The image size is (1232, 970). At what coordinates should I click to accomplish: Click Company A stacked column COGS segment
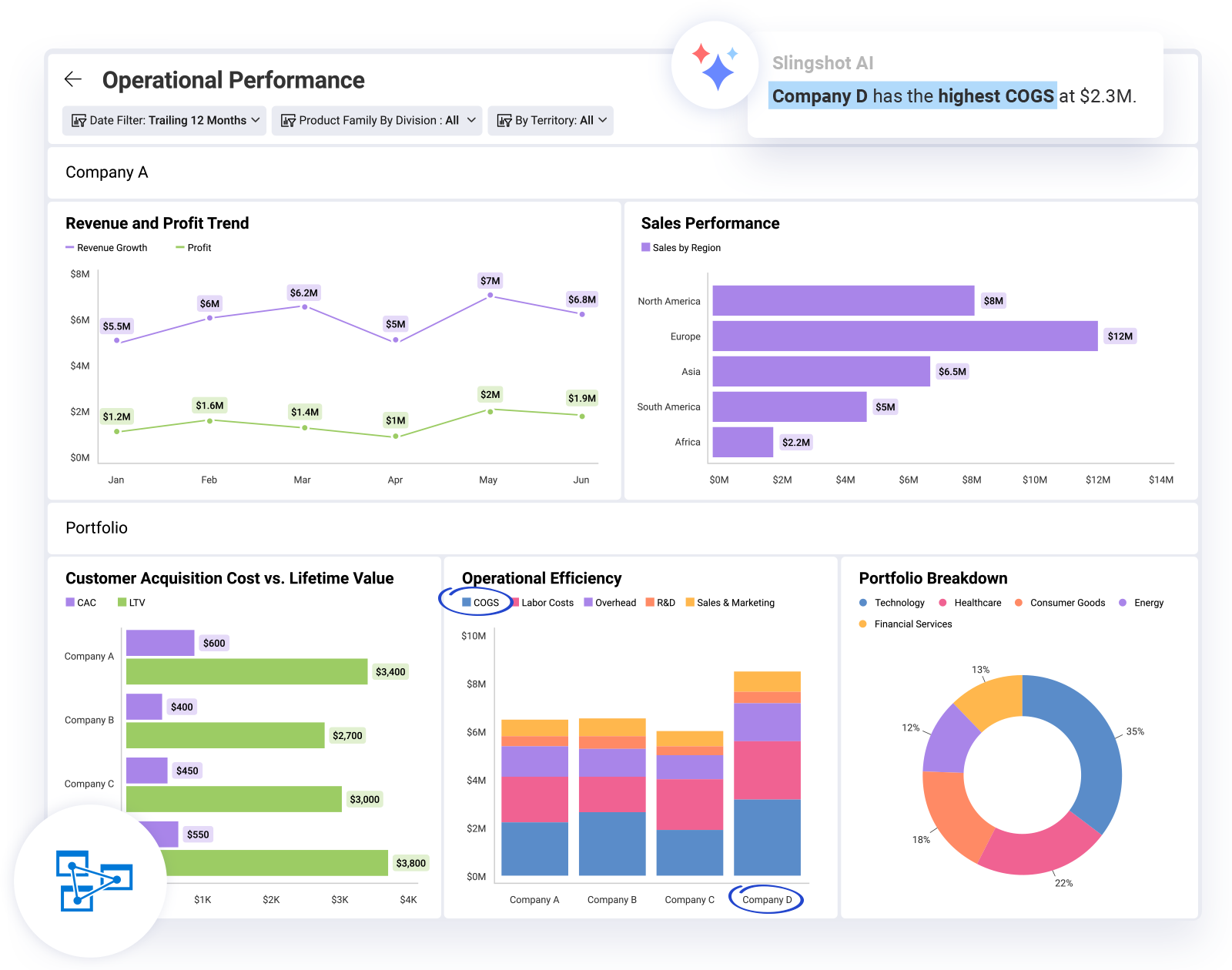point(534,849)
